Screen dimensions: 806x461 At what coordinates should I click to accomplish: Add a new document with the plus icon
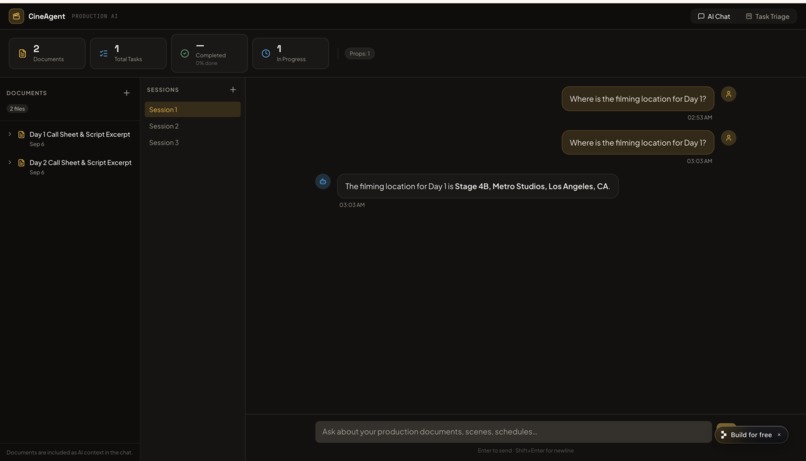[126, 93]
